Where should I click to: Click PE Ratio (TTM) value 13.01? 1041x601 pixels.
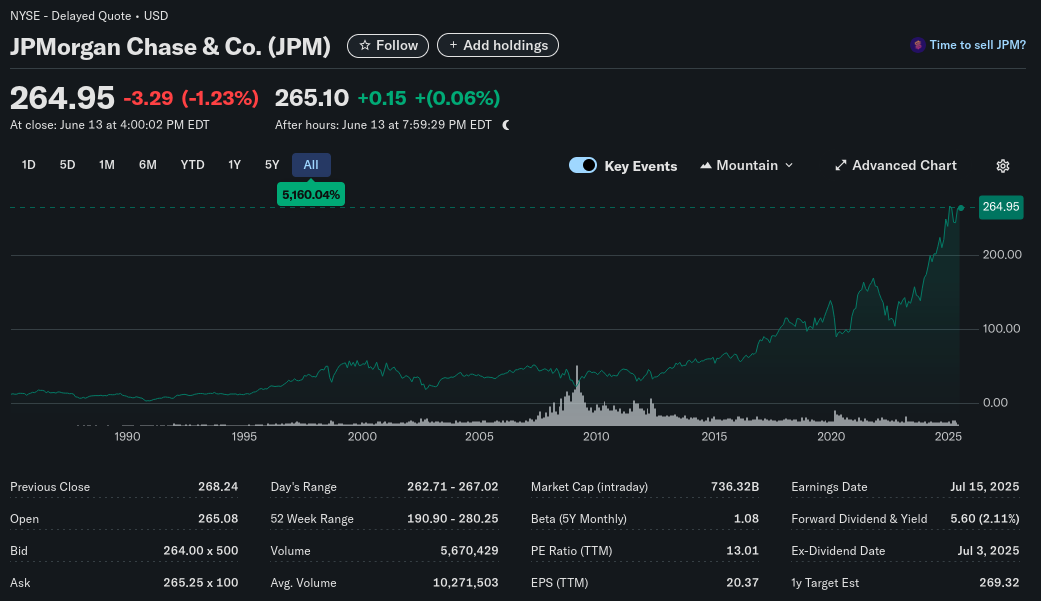point(742,551)
